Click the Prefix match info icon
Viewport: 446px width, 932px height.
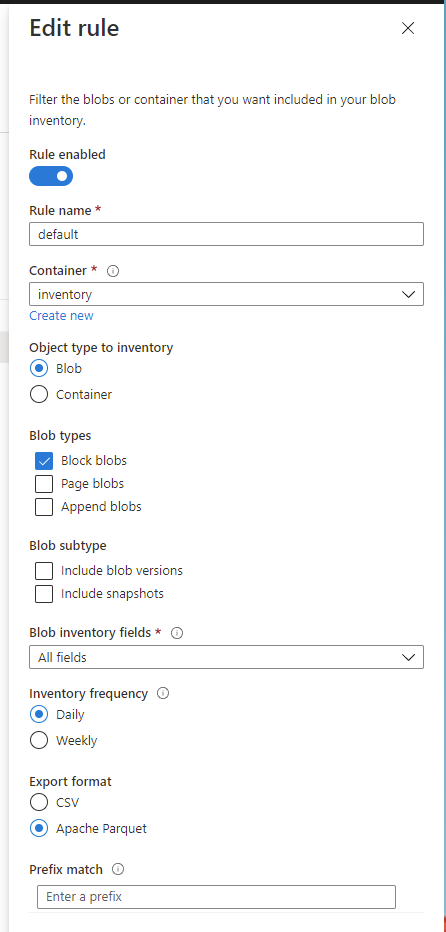click(x=118, y=870)
